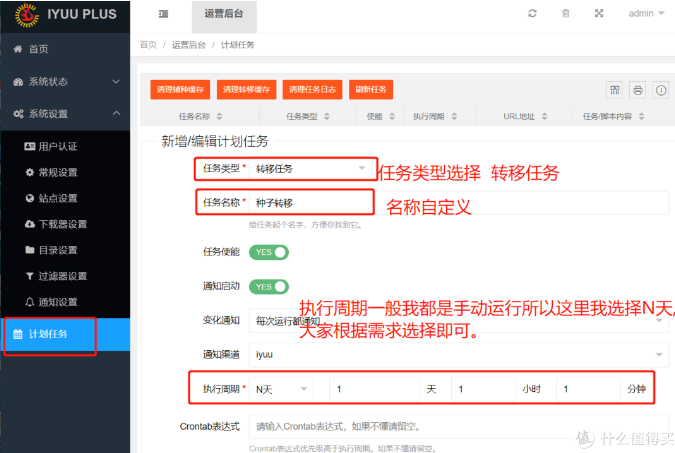Click the days (天) input field
This screenshot has height=453, width=675.
[375, 389]
